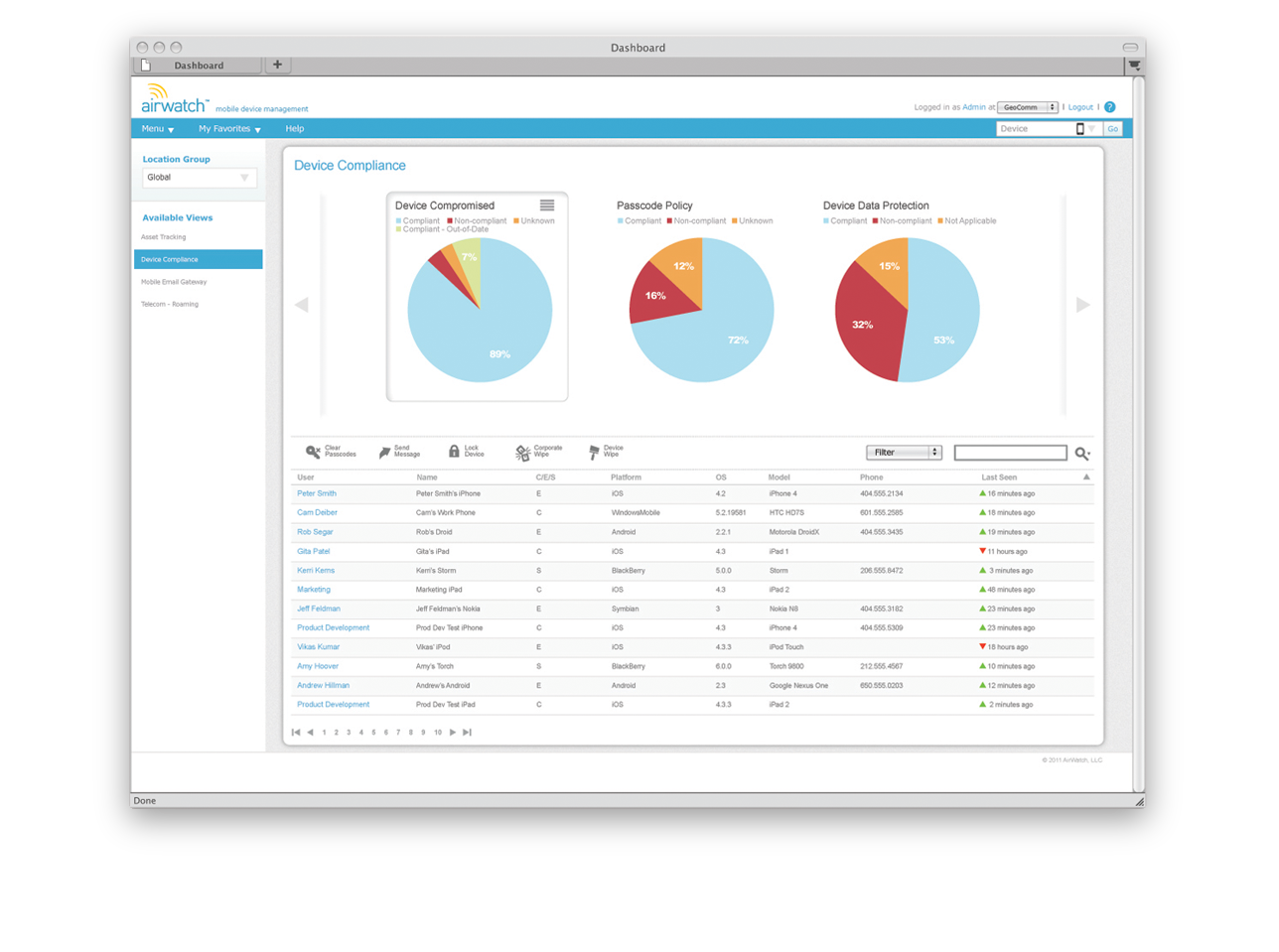The image size is (1279, 952).
Task: Open help with the question mark icon
Action: pos(1109,107)
